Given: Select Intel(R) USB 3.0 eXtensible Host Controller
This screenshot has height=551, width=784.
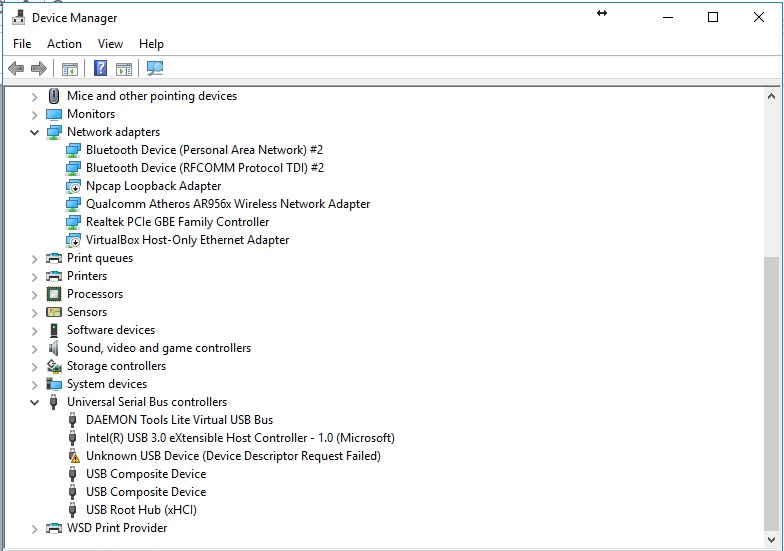Looking at the screenshot, I should (x=240, y=438).
